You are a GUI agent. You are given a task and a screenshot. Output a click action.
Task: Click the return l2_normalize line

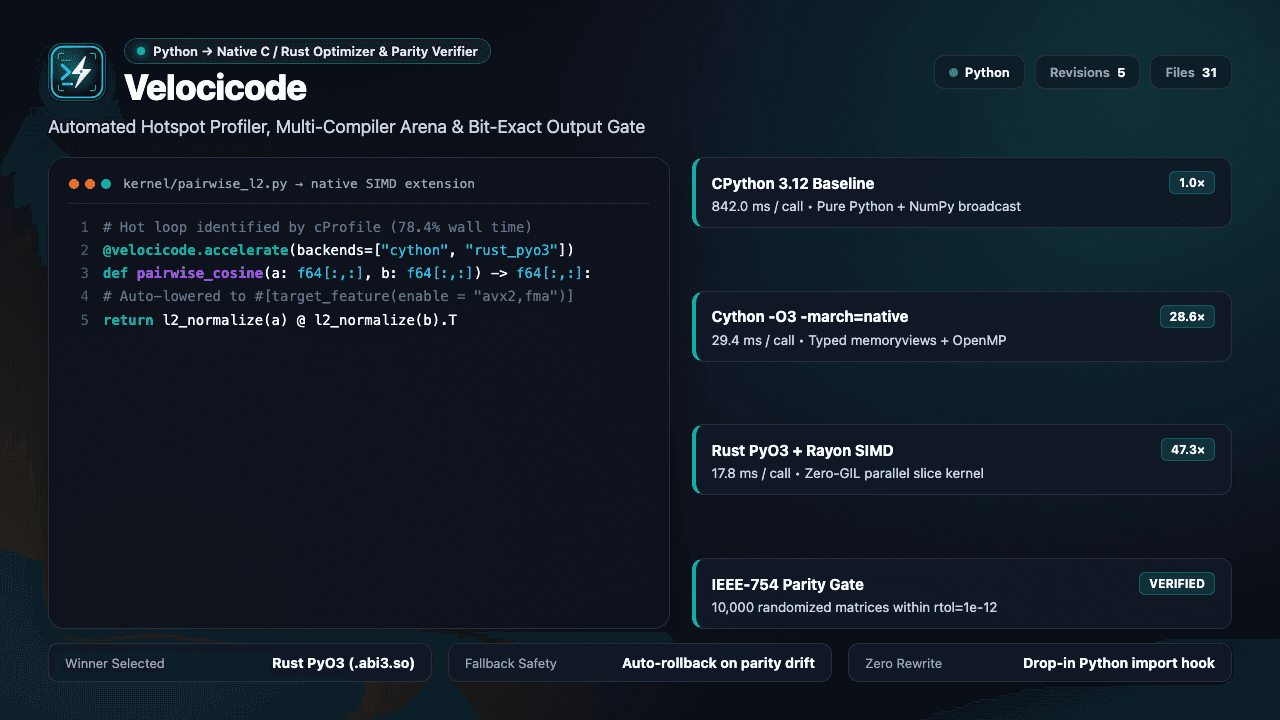coord(280,320)
